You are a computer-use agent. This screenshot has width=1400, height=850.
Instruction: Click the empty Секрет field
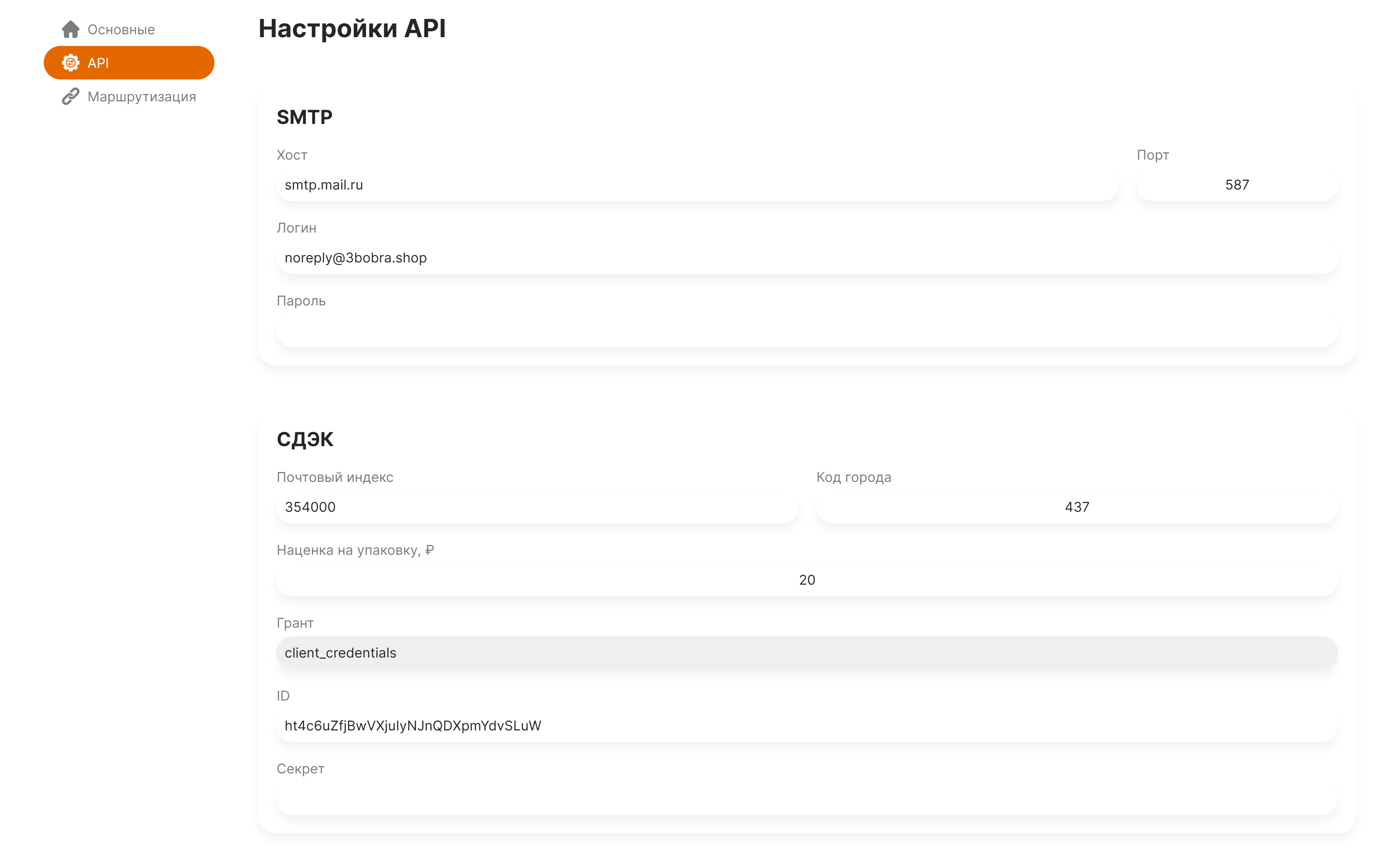pyautogui.click(x=806, y=798)
